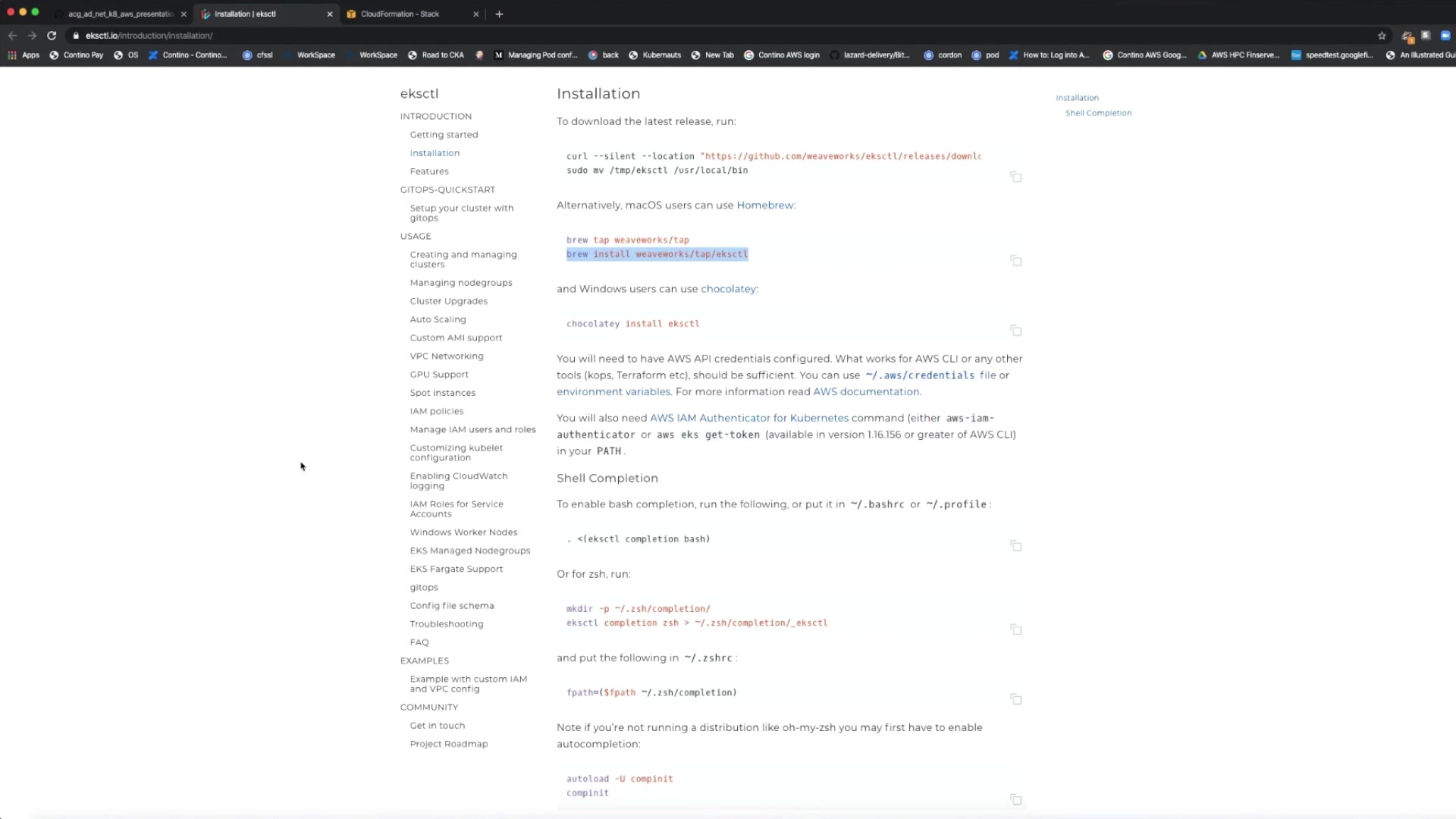Jump to the Shell Completion section in the table of contents
Image resolution: width=1456 pixels, height=819 pixels.
point(1098,113)
